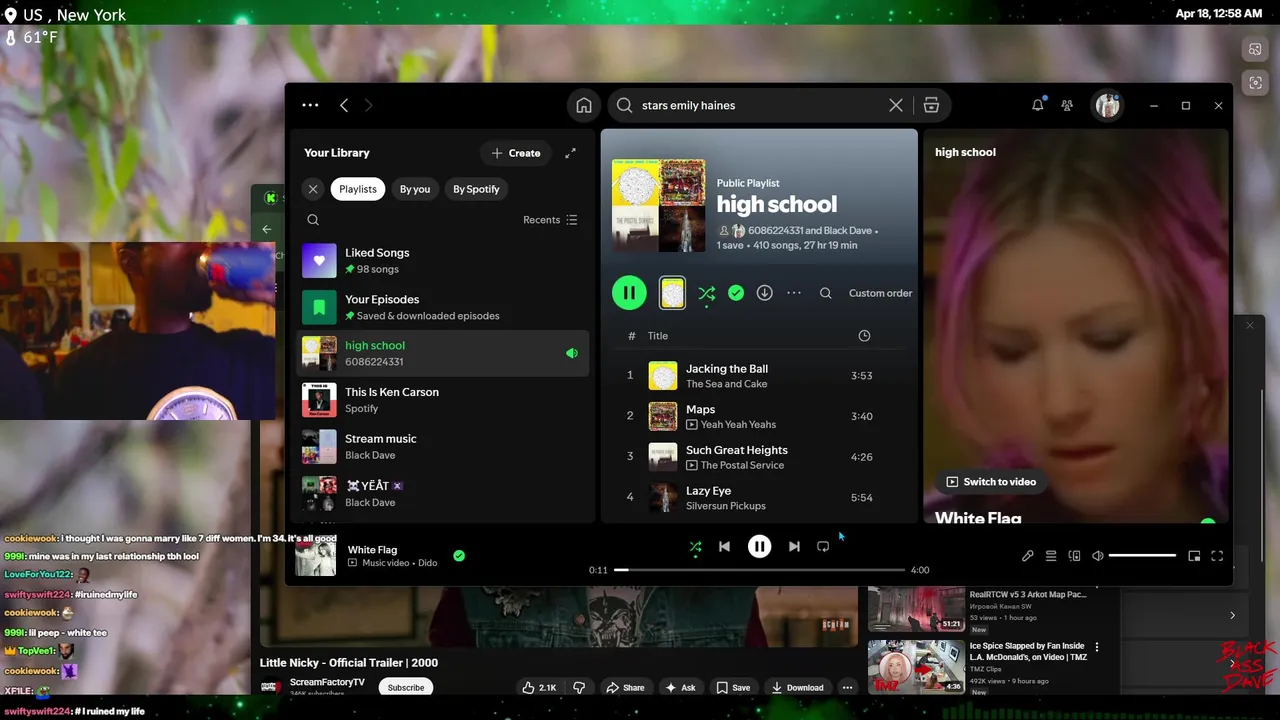This screenshot has height=720, width=1280.
Task: Select the By Spotify filter chip
Action: coord(476,189)
